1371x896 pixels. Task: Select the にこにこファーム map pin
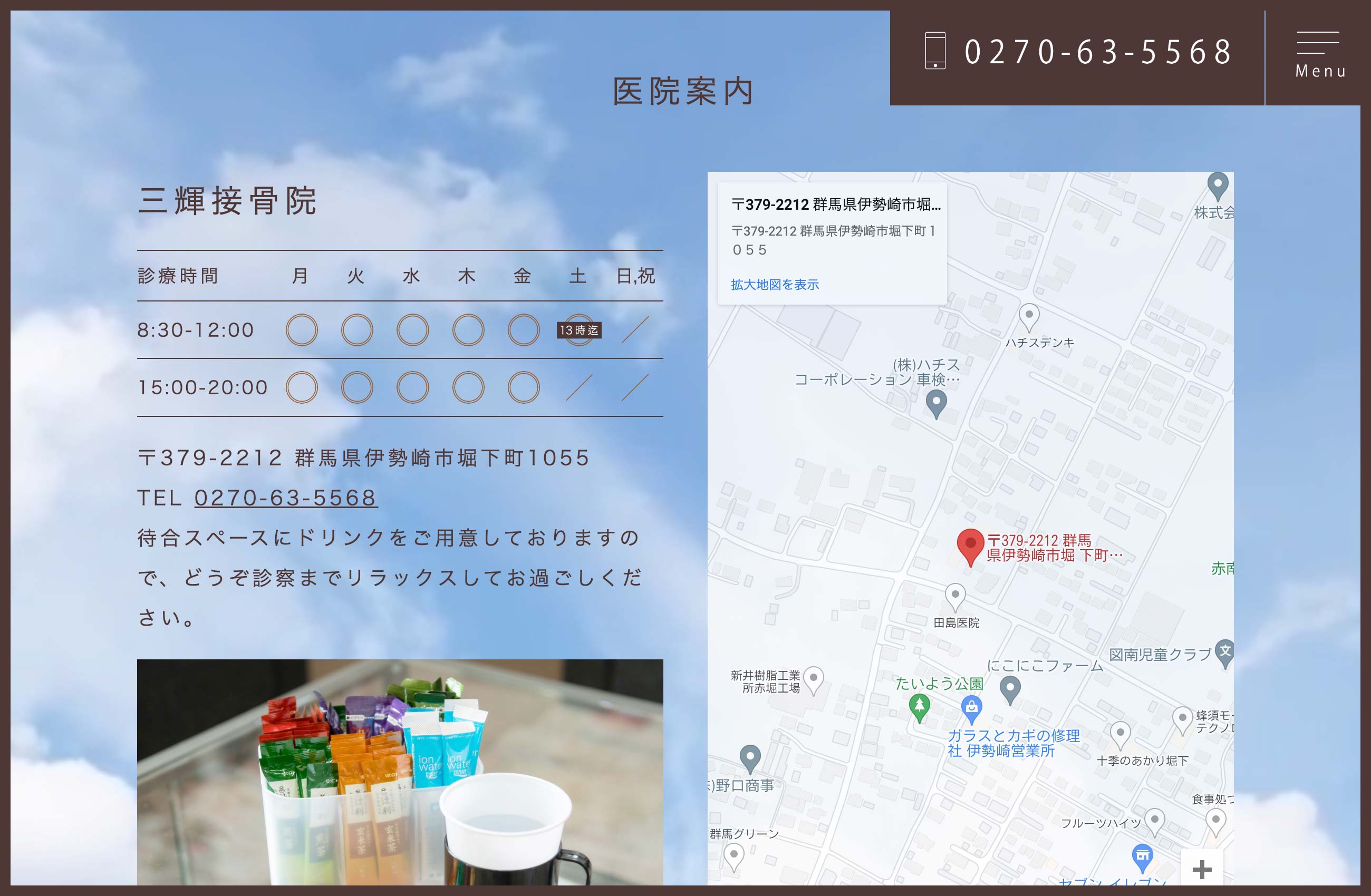(x=1010, y=687)
